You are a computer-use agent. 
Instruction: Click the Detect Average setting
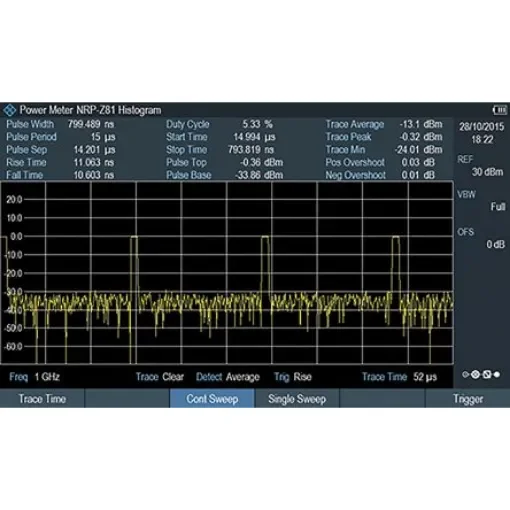click(228, 377)
